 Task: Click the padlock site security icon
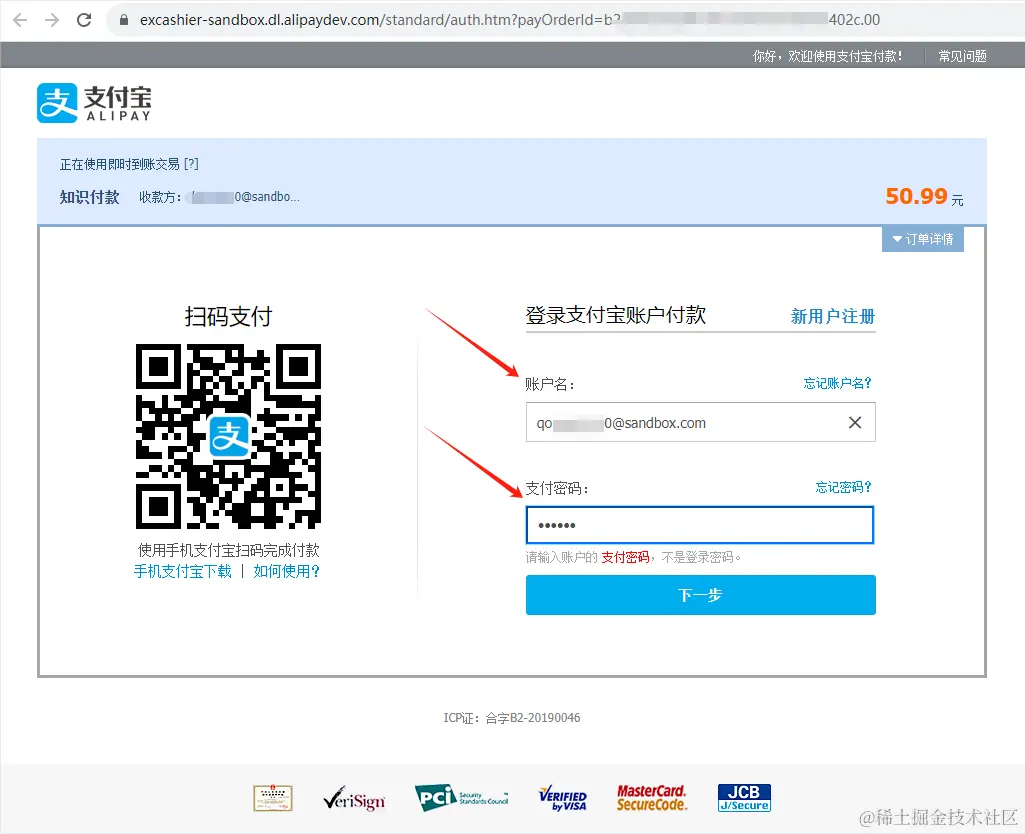tap(124, 20)
